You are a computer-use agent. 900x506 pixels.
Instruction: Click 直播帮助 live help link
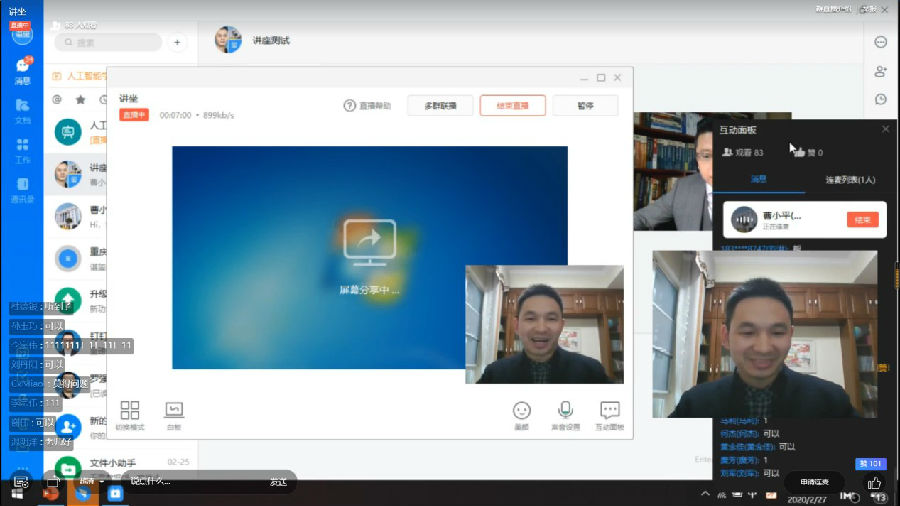367,106
